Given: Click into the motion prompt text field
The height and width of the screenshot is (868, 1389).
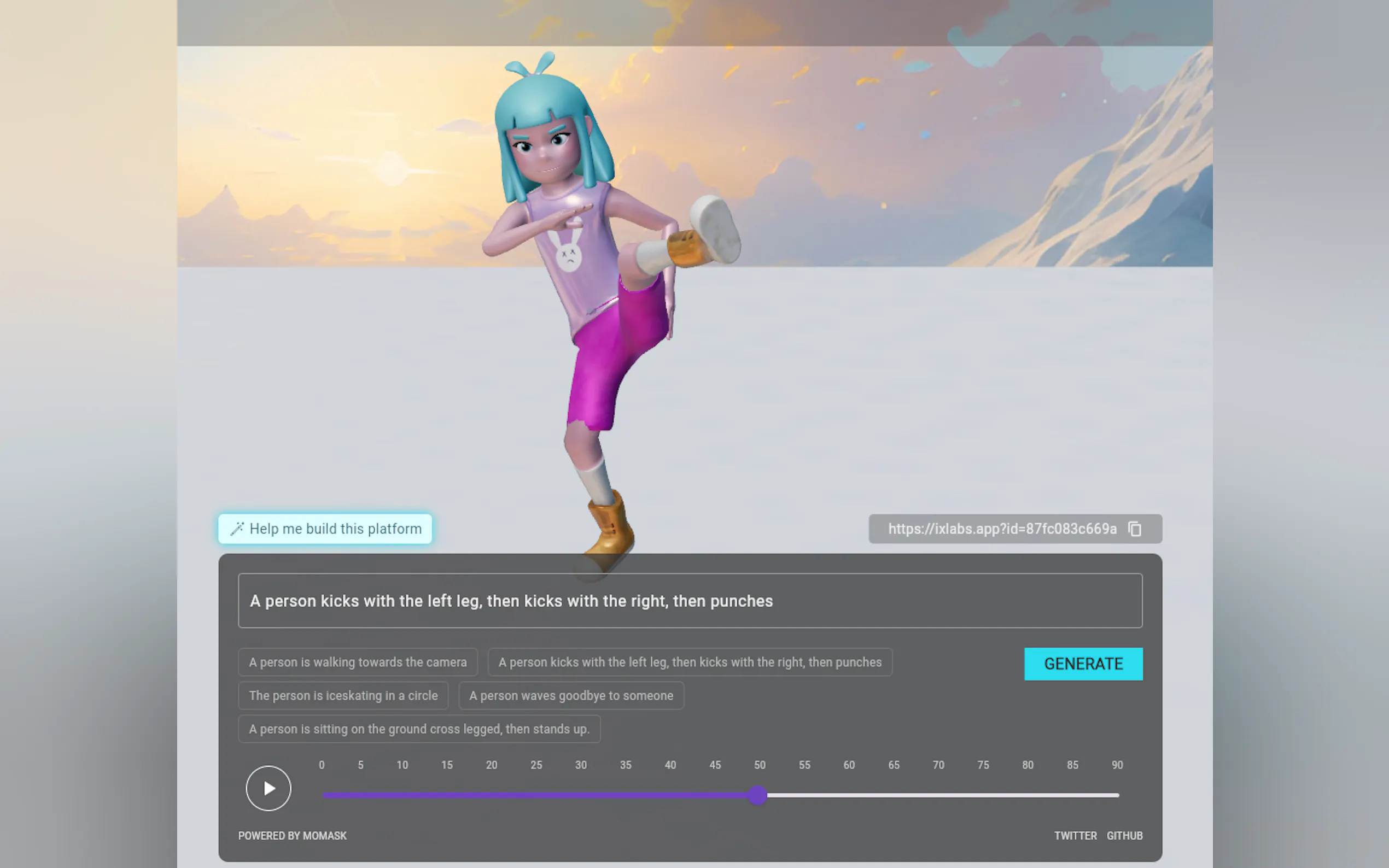Looking at the screenshot, I should (x=690, y=601).
